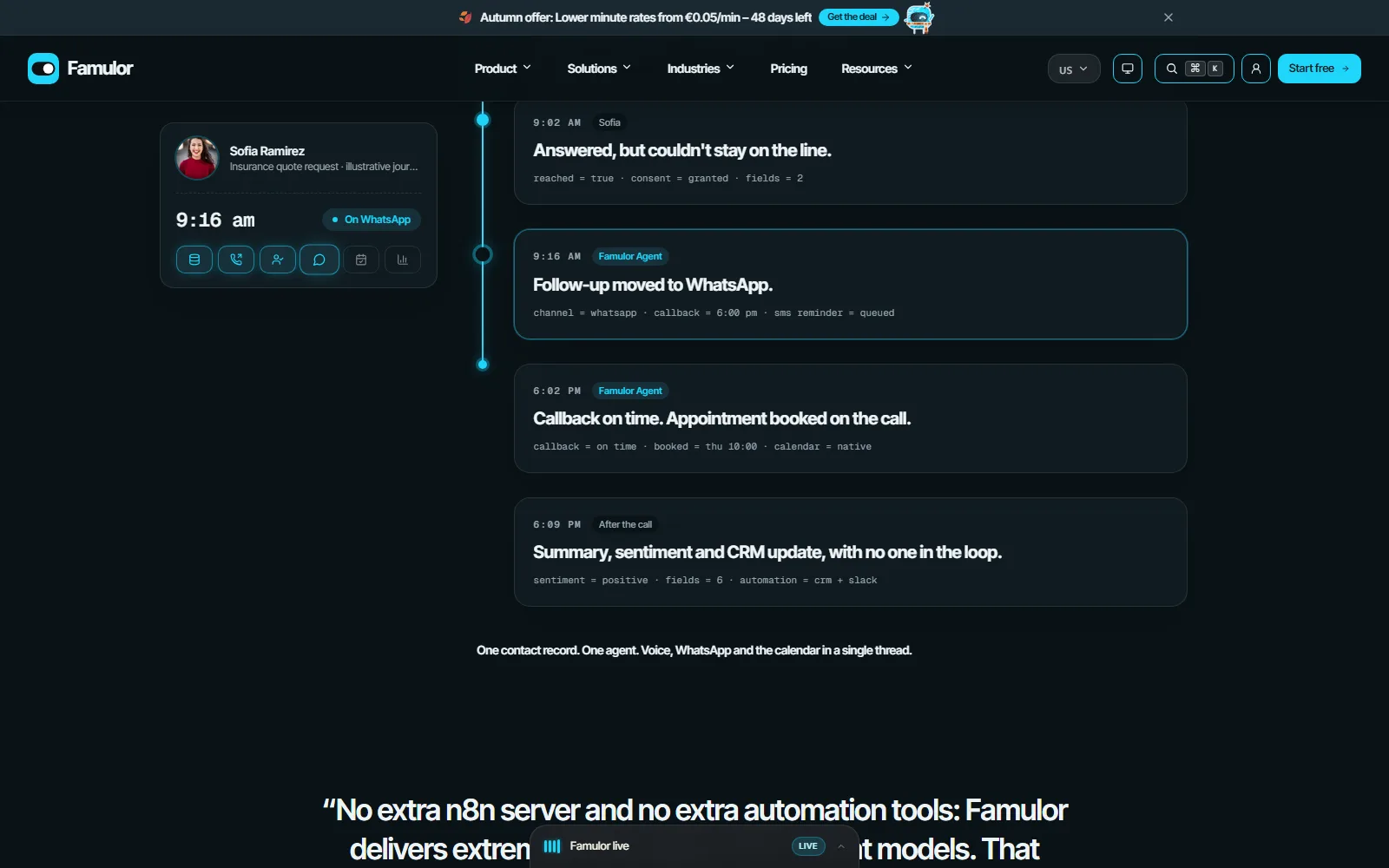Click the On WhatsApp status pill
Viewport: 1389px width, 868px height.
tap(372, 220)
